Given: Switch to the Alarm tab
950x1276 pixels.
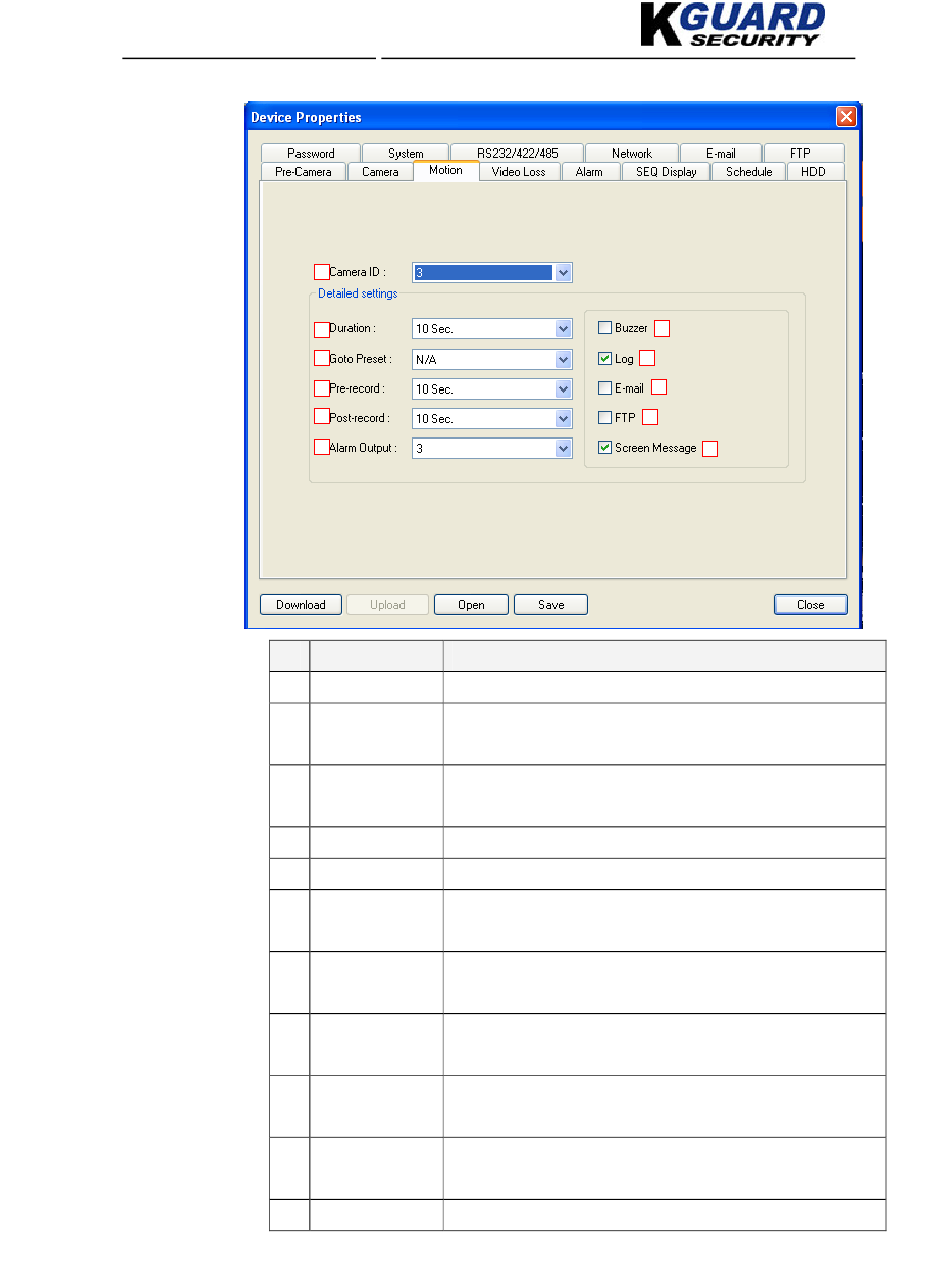Looking at the screenshot, I should [589, 171].
